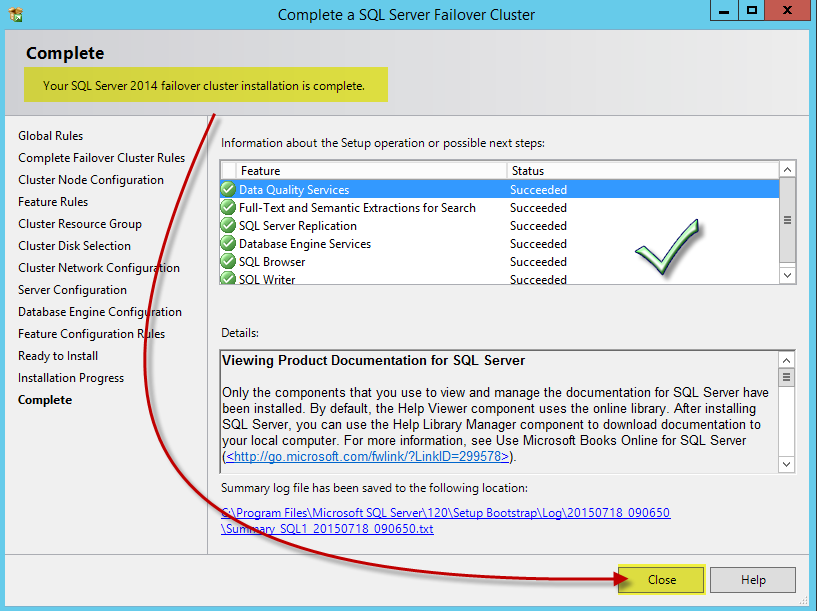Open the summary log file path link
Image resolution: width=817 pixels, height=611 pixels.
(x=445, y=521)
